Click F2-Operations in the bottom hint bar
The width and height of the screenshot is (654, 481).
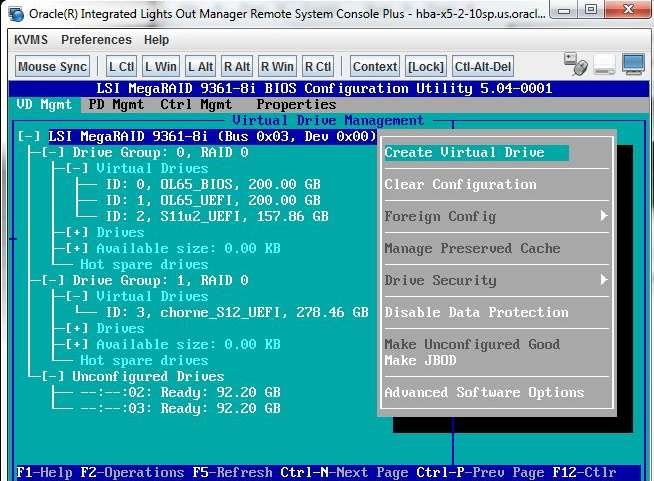pyautogui.click(x=132, y=473)
